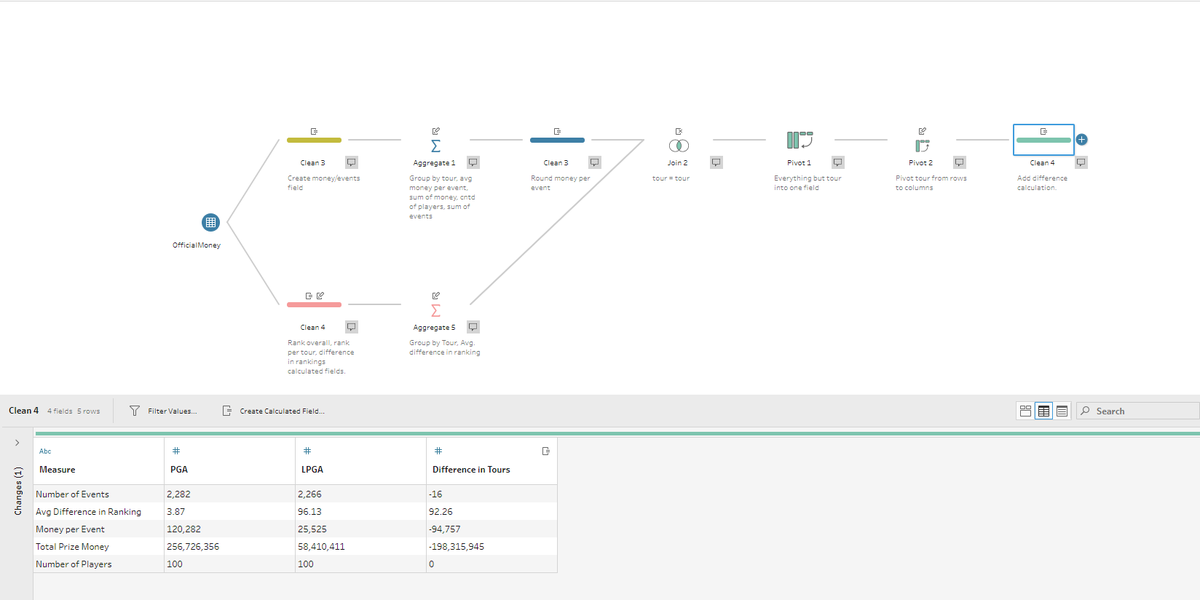The height and width of the screenshot is (600, 1200).
Task: Change the # data type of LPGA
Action: pos(306,451)
